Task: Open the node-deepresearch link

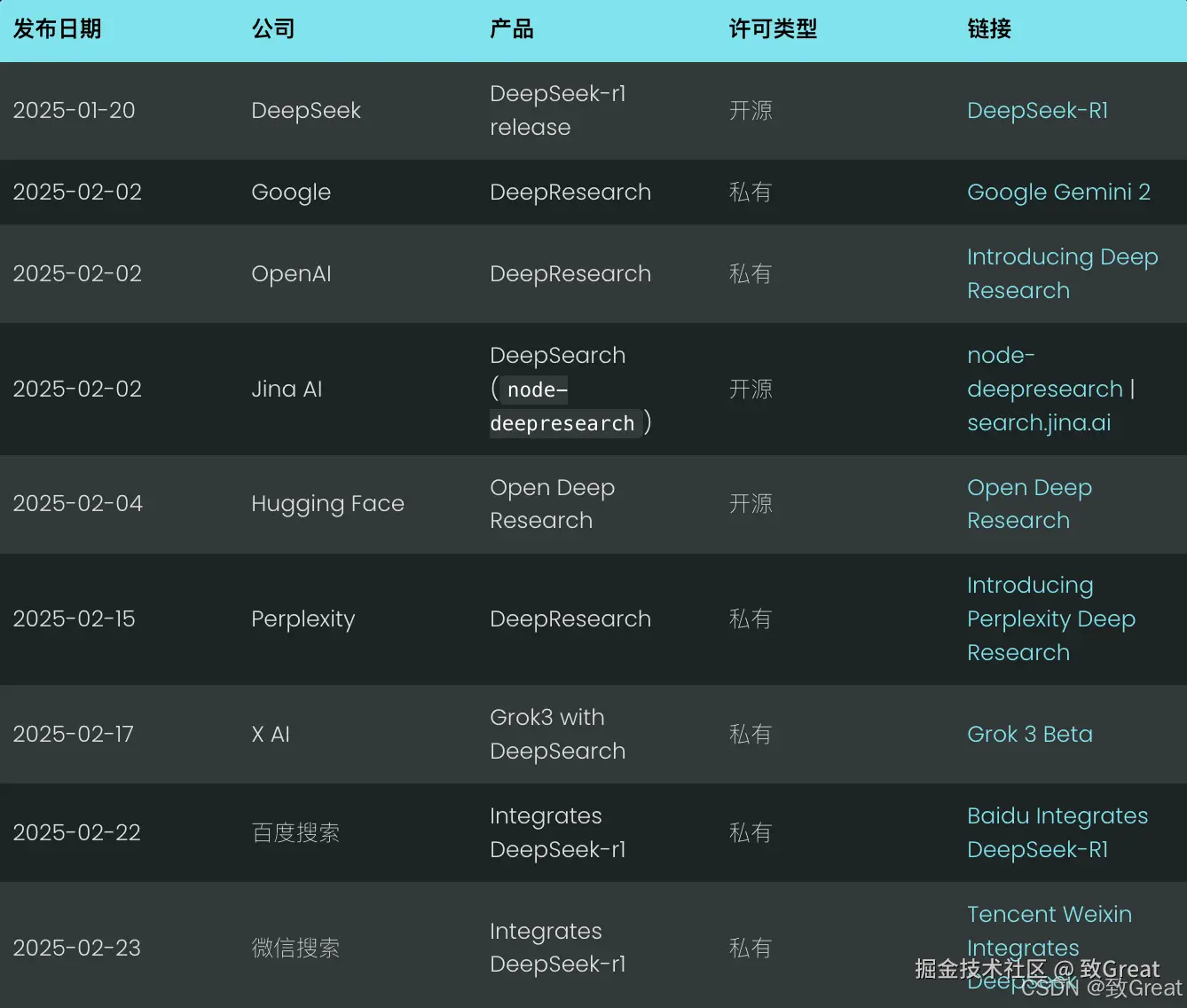Action: pyautogui.click(x=1044, y=372)
